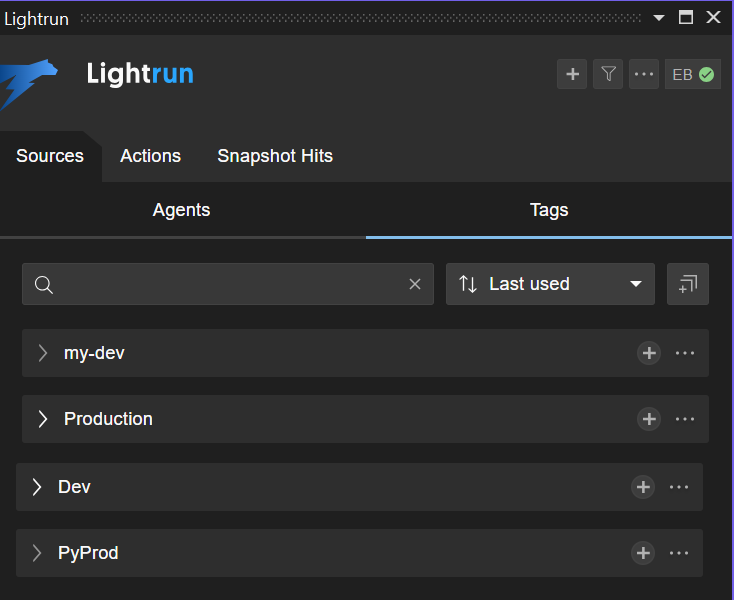Open more options for Production tag
734x600 pixels.
[685, 419]
